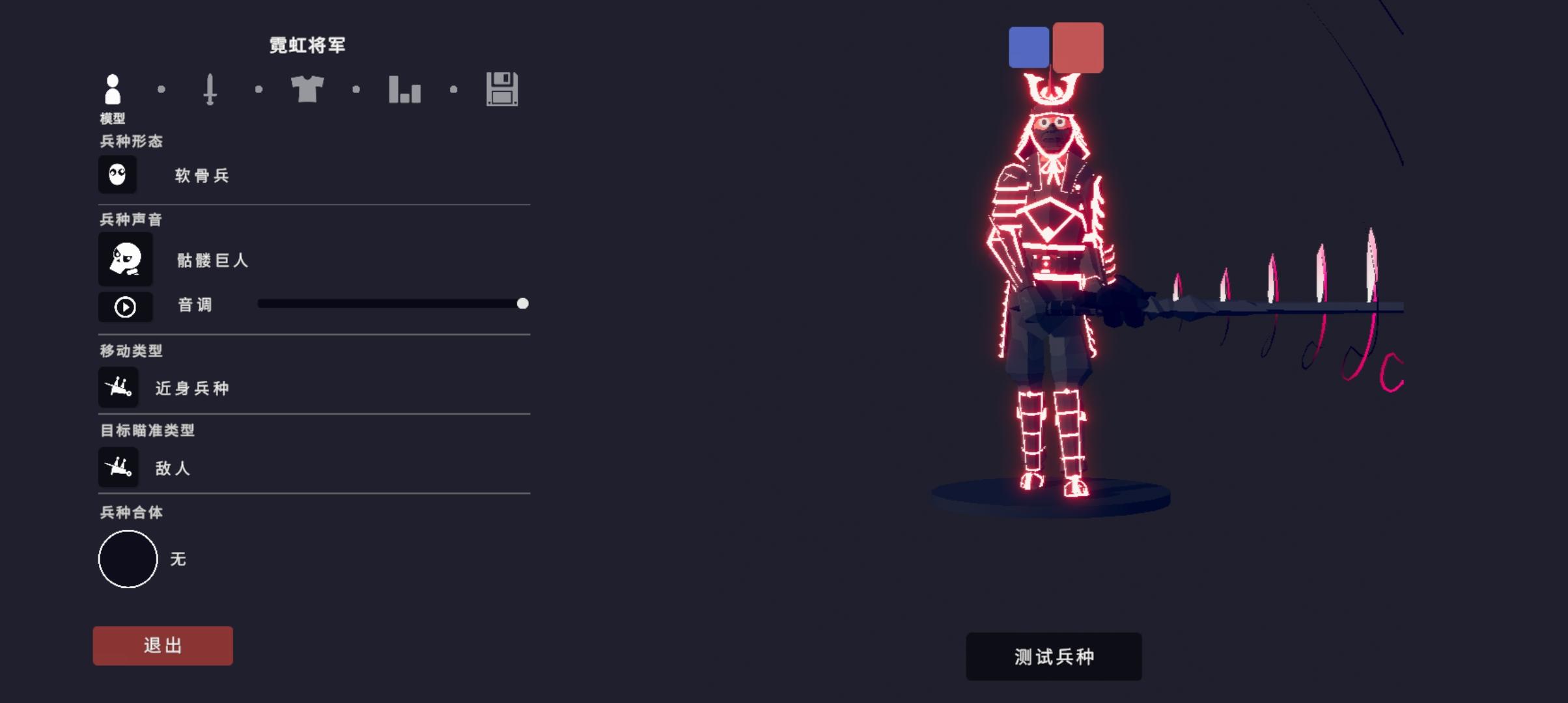Screen dimensions: 1568x703
Task: Choose the blue team color swatch
Action: pyautogui.click(x=1029, y=47)
